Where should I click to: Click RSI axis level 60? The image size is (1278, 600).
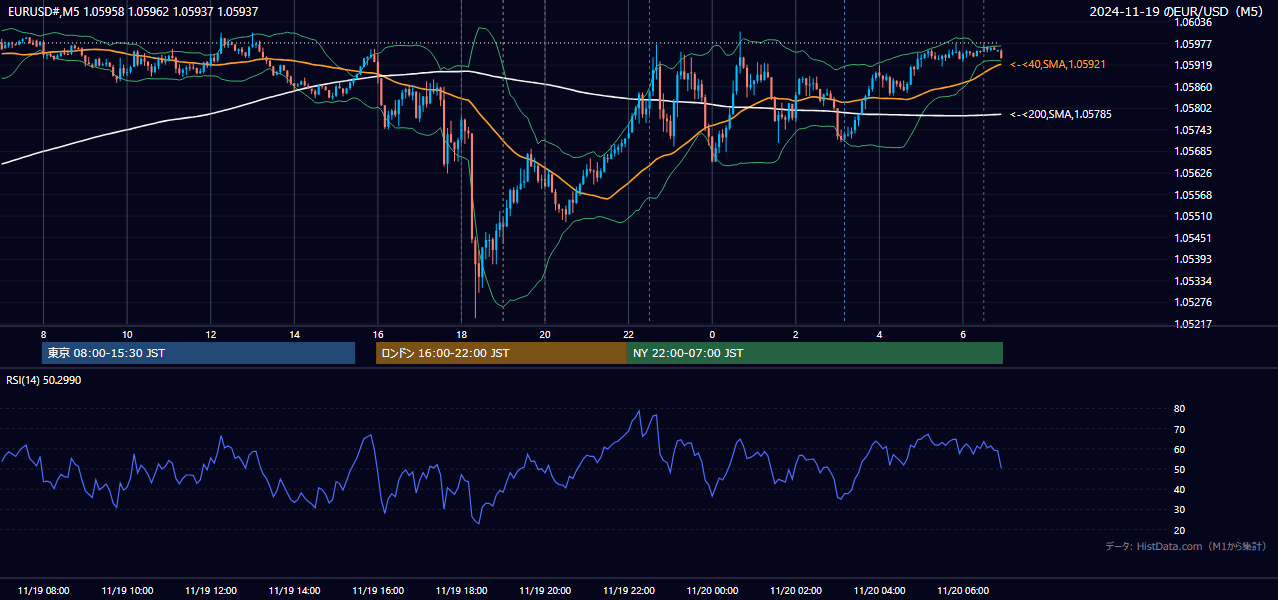click(1179, 449)
